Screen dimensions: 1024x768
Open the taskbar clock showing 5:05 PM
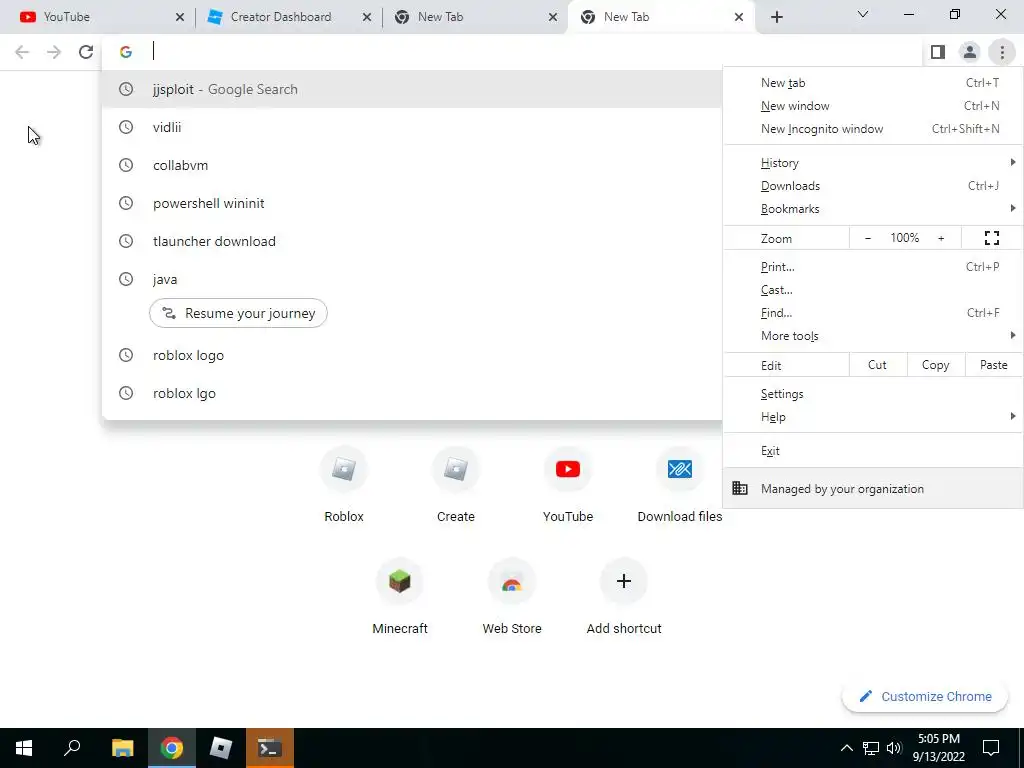(x=939, y=748)
